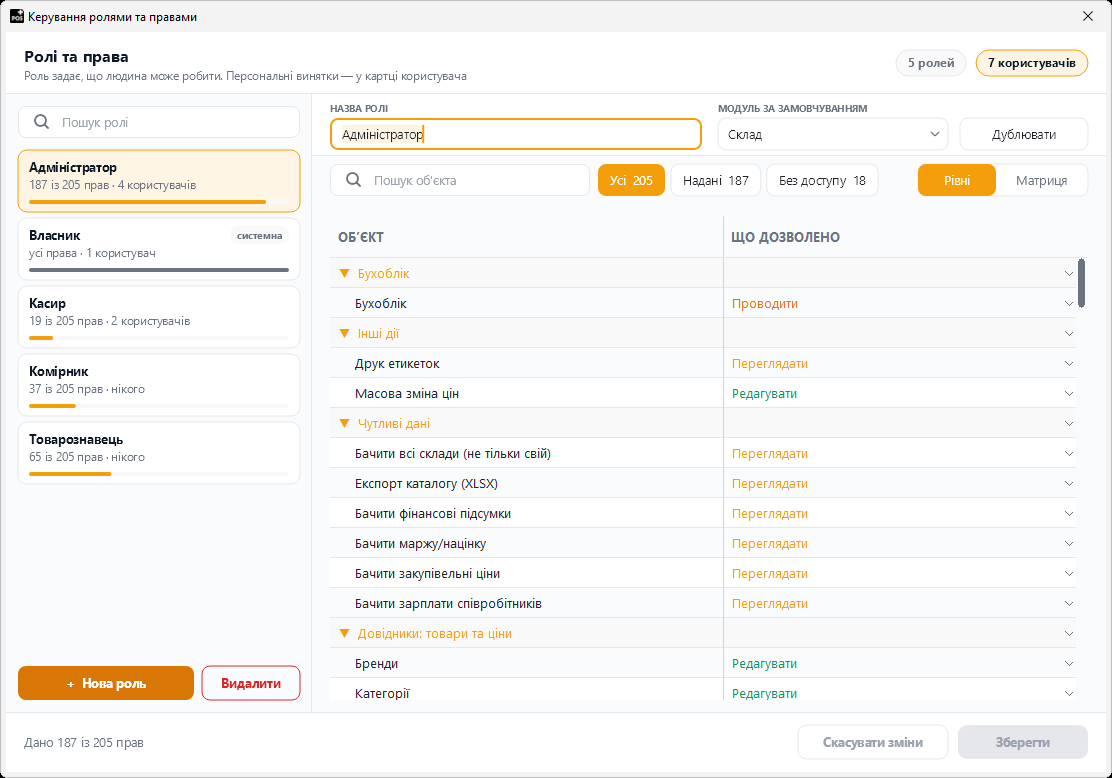
Task: Switch to Рівні view
Action: click(957, 180)
